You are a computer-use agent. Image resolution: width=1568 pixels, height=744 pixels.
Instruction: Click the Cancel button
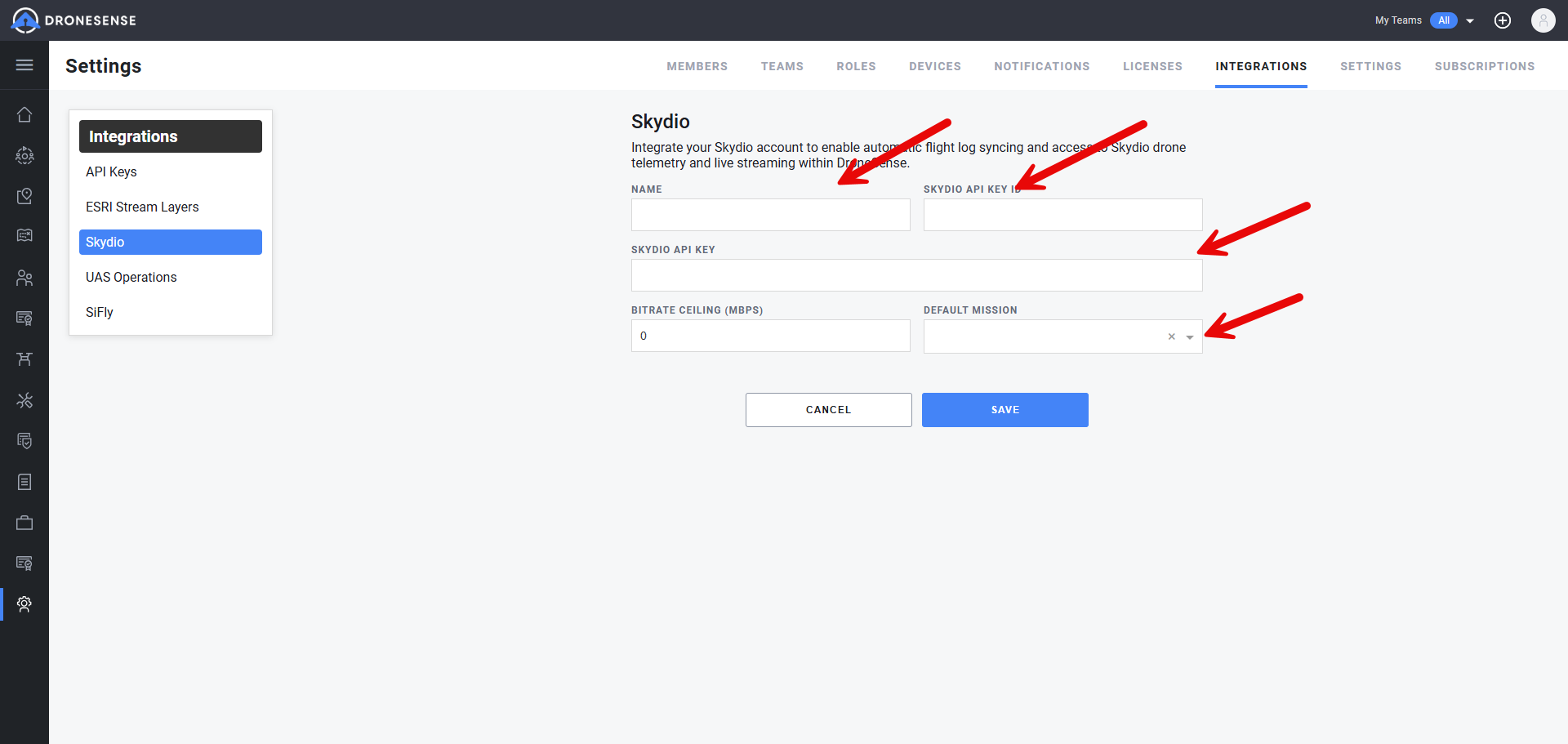click(x=829, y=410)
